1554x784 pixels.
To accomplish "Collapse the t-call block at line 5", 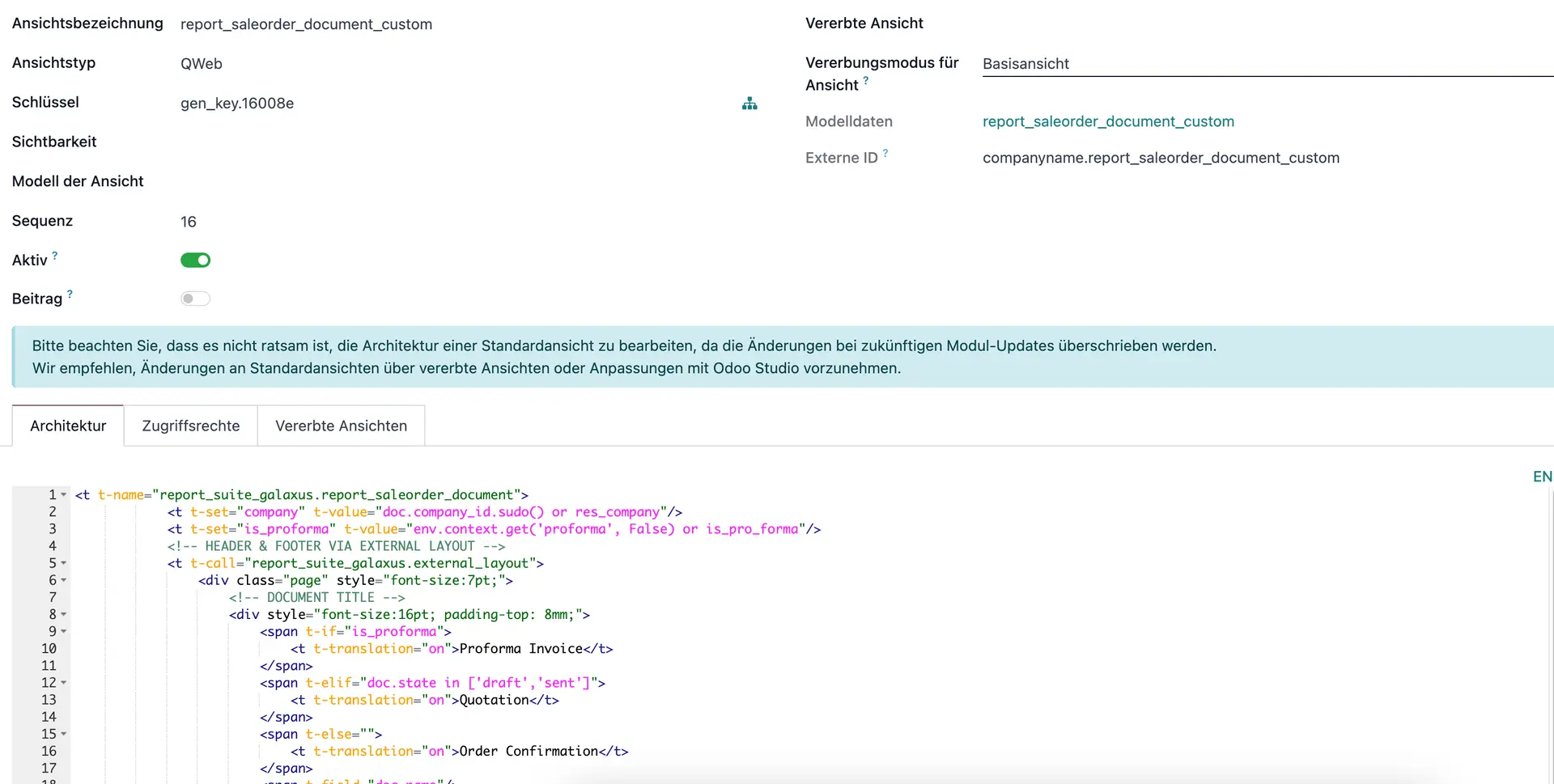I will (x=65, y=563).
